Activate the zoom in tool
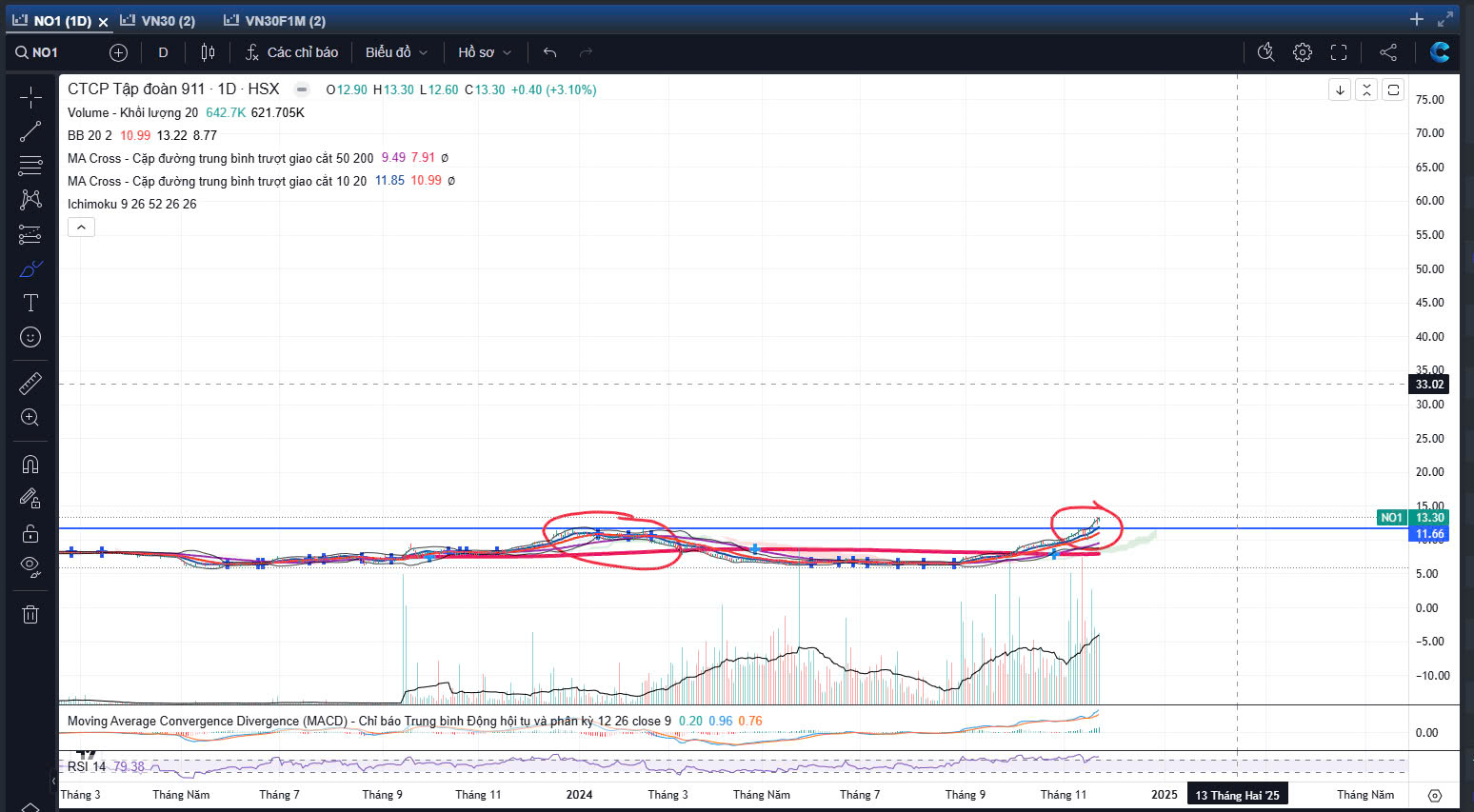Screen dimensions: 1474x812 click(30, 417)
